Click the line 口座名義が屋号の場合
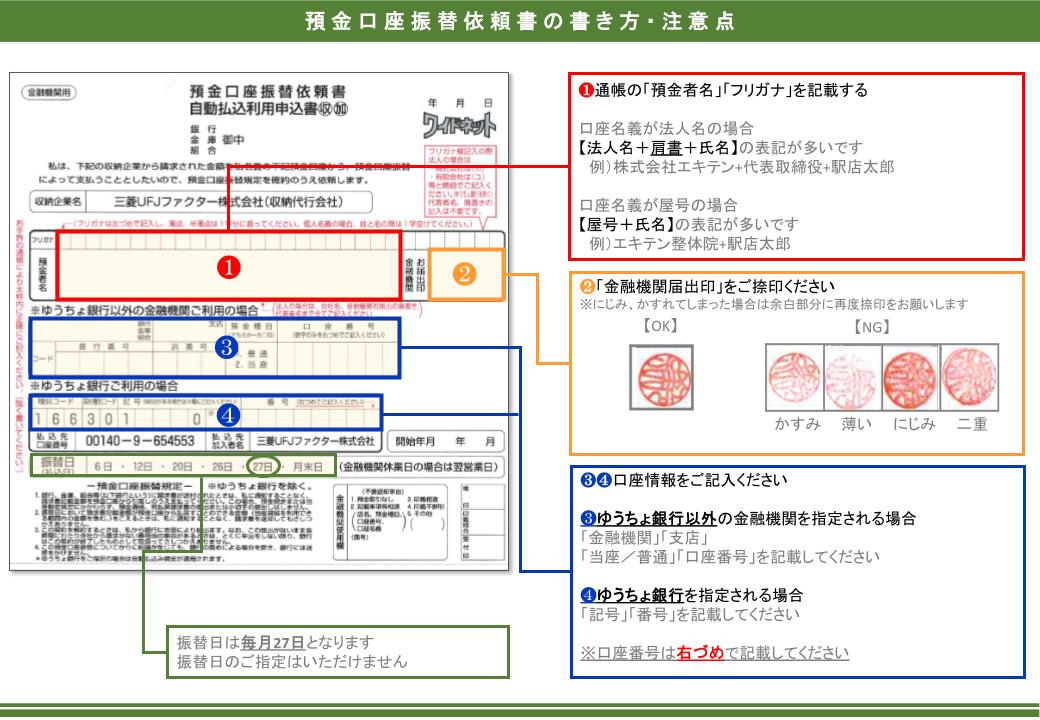 click(x=659, y=205)
